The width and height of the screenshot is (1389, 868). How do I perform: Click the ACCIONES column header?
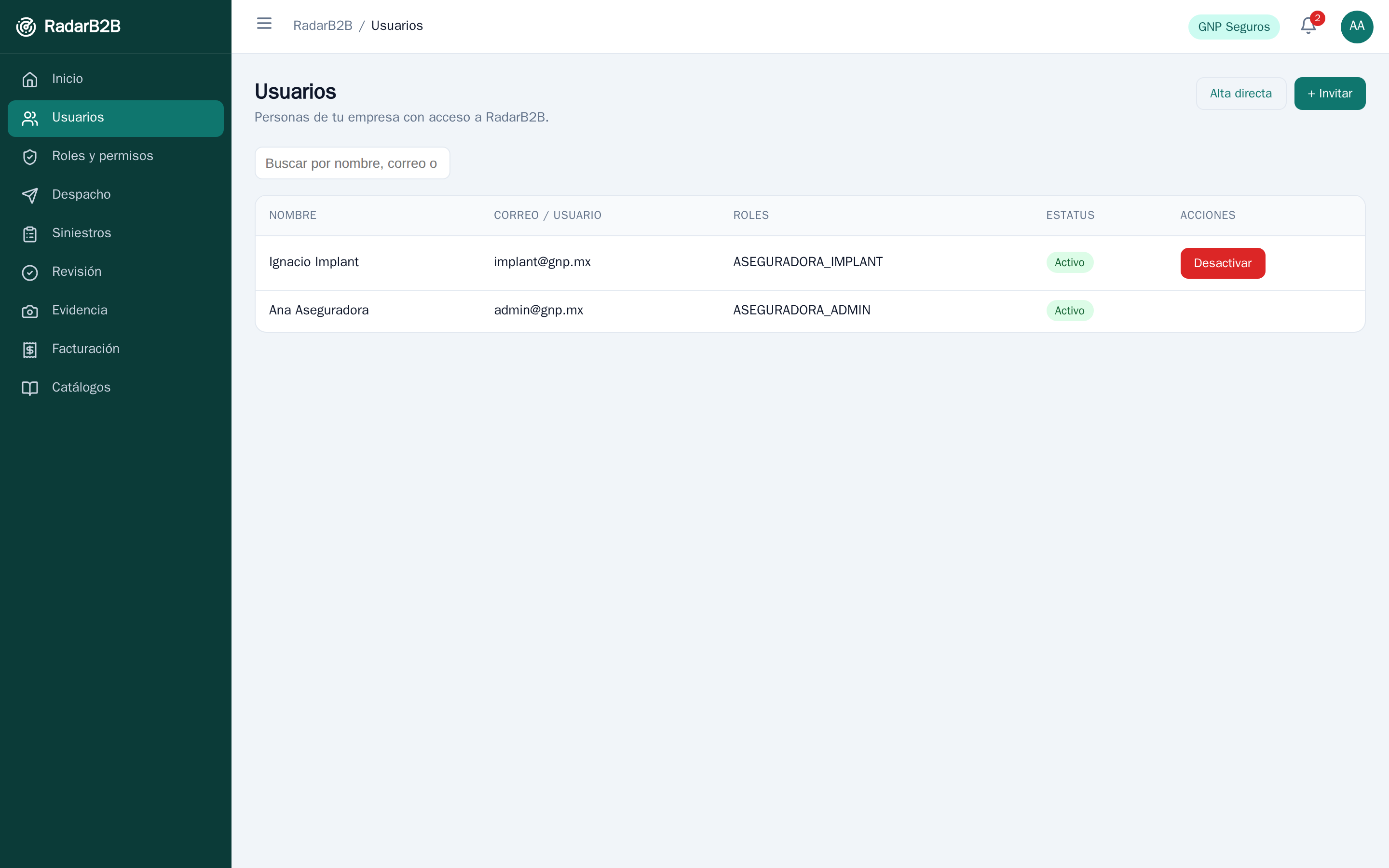(1208, 215)
